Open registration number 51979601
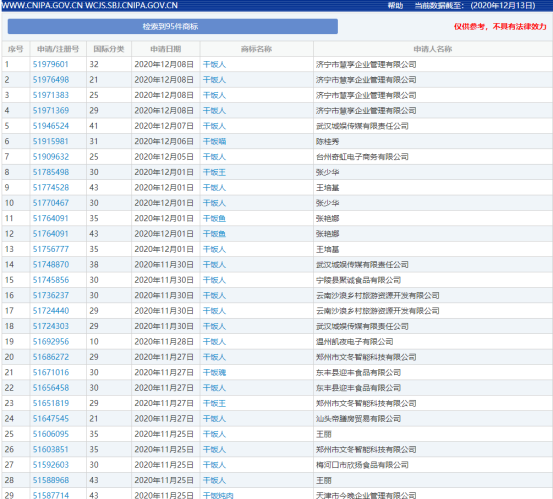Screen dimensions: 553x499 pyautogui.click(x=50, y=64)
